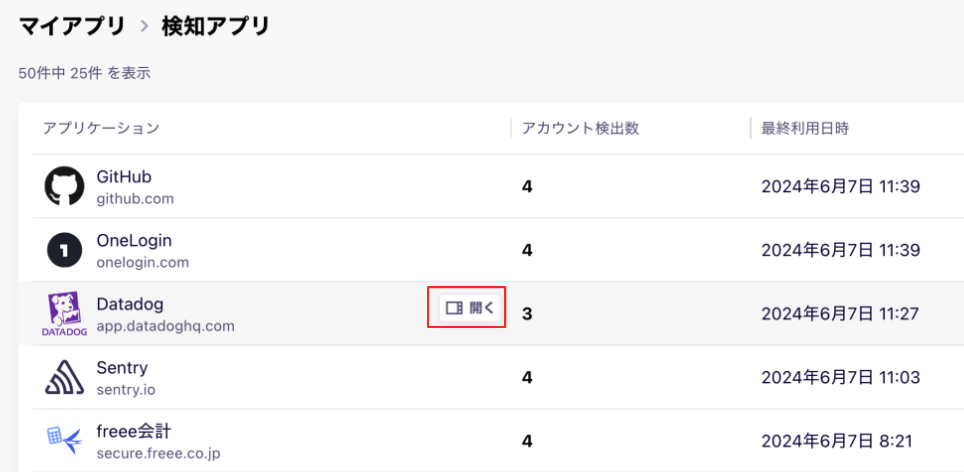This screenshot has width=964, height=472.
Task: Click the 検知アプリ breadcrumb title
Action: pyautogui.click(x=216, y=26)
